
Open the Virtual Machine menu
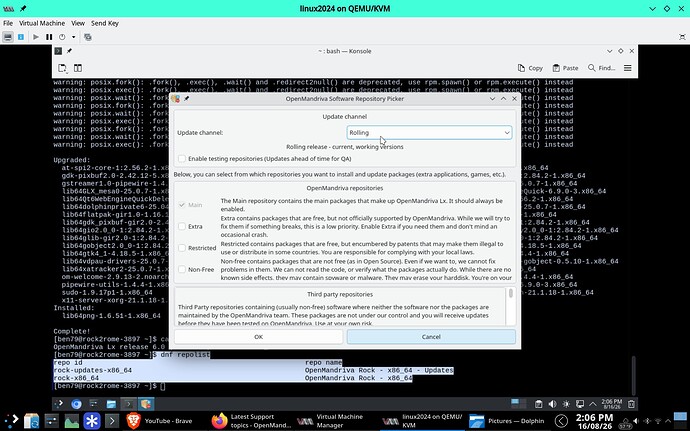click(42, 23)
